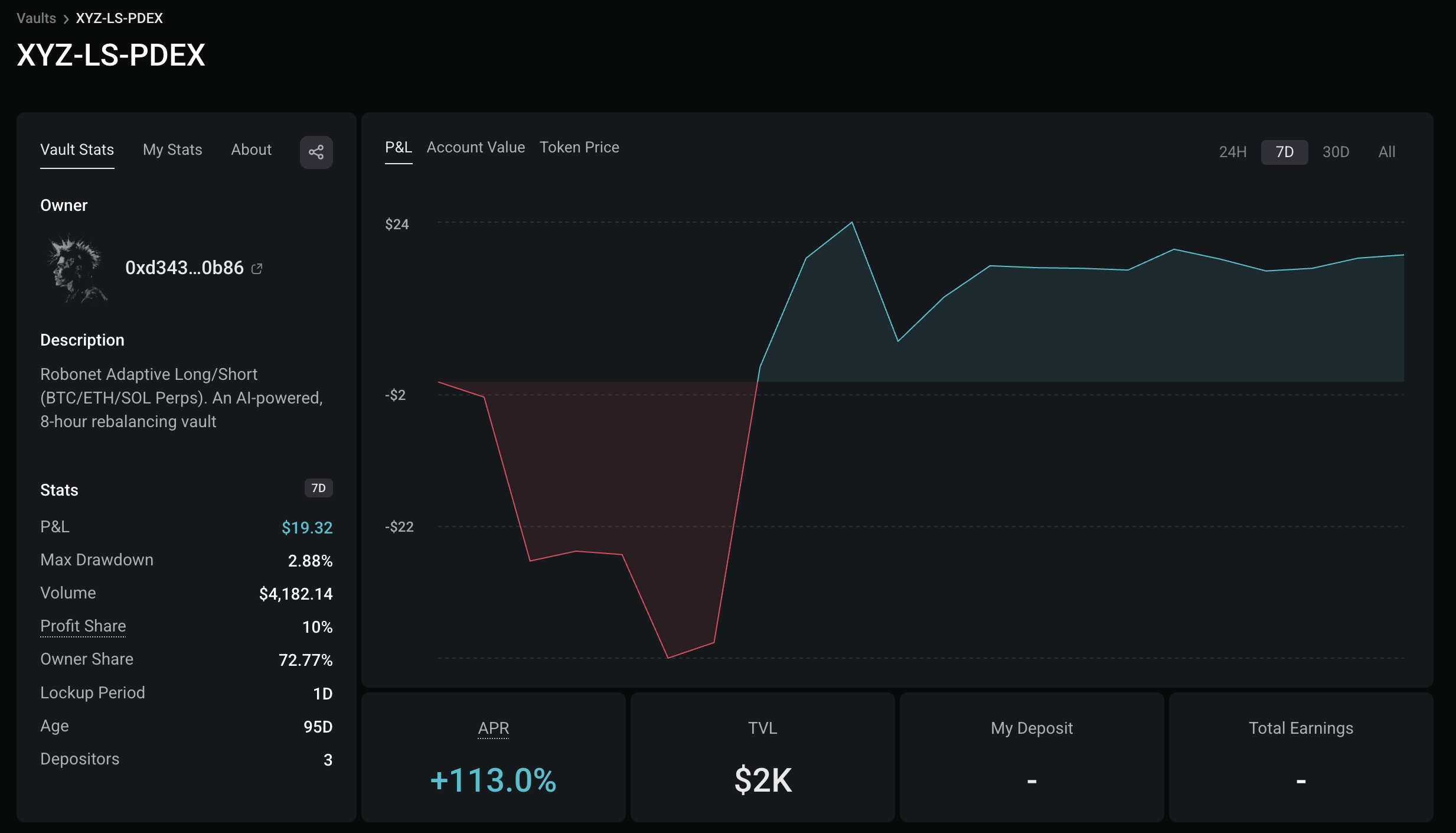The height and width of the screenshot is (833, 1456).
Task: Open the About tab
Action: point(250,149)
